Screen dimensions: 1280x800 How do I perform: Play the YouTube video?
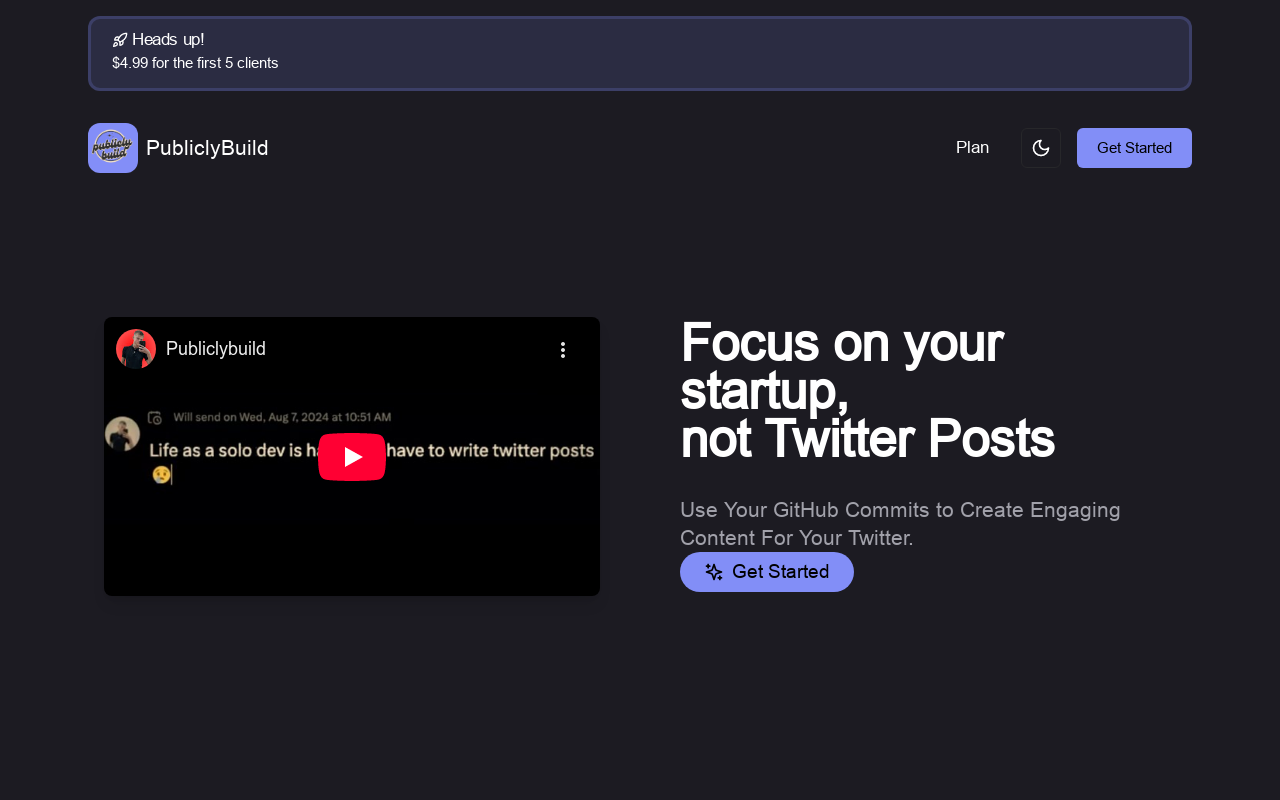click(x=352, y=457)
